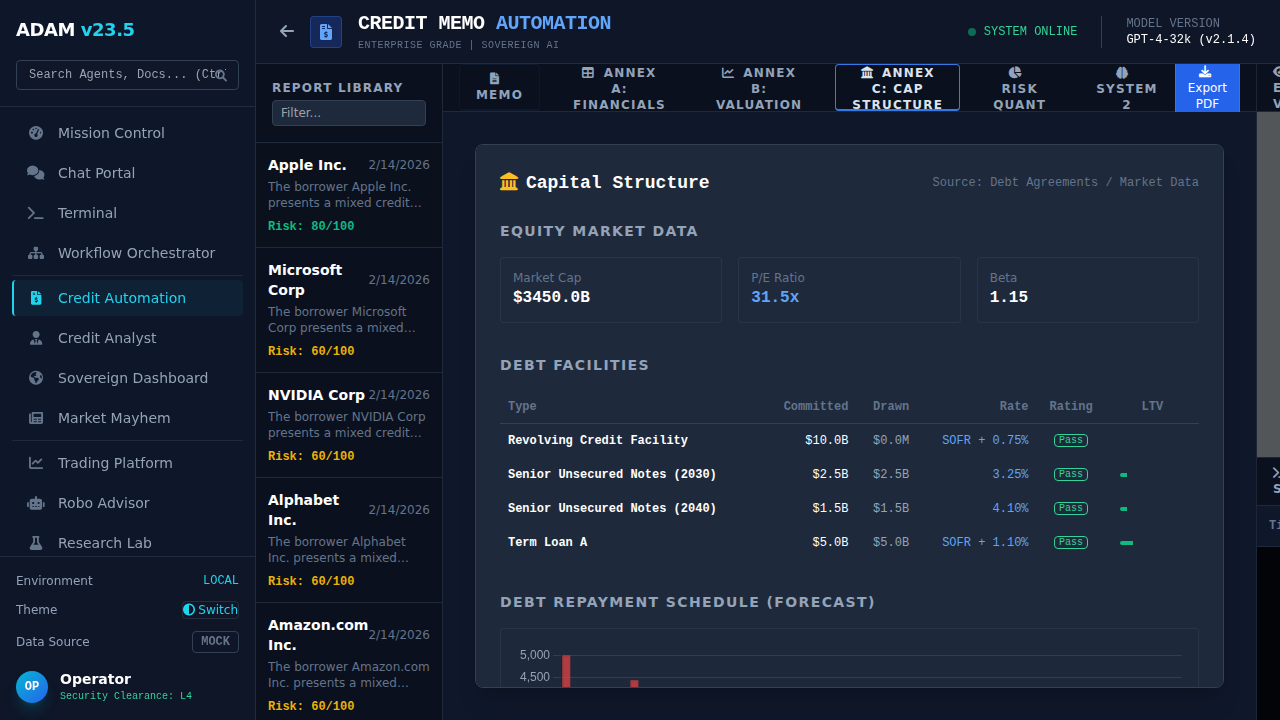Click the Term Loan A LTV bar
The width and height of the screenshot is (1280, 720).
coord(1126,543)
